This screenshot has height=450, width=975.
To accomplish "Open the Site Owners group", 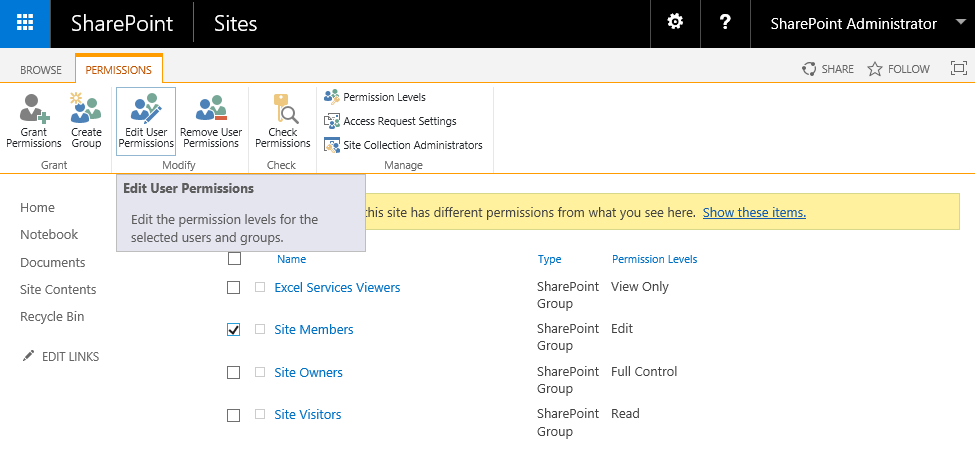I will tap(308, 372).
